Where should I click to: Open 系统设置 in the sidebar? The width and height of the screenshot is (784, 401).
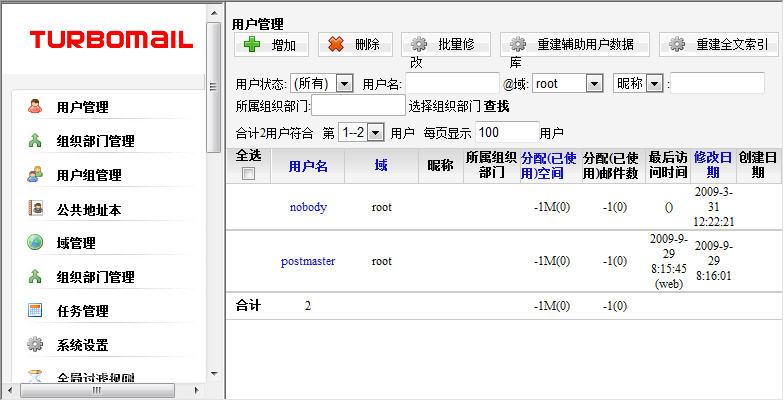pos(82,345)
